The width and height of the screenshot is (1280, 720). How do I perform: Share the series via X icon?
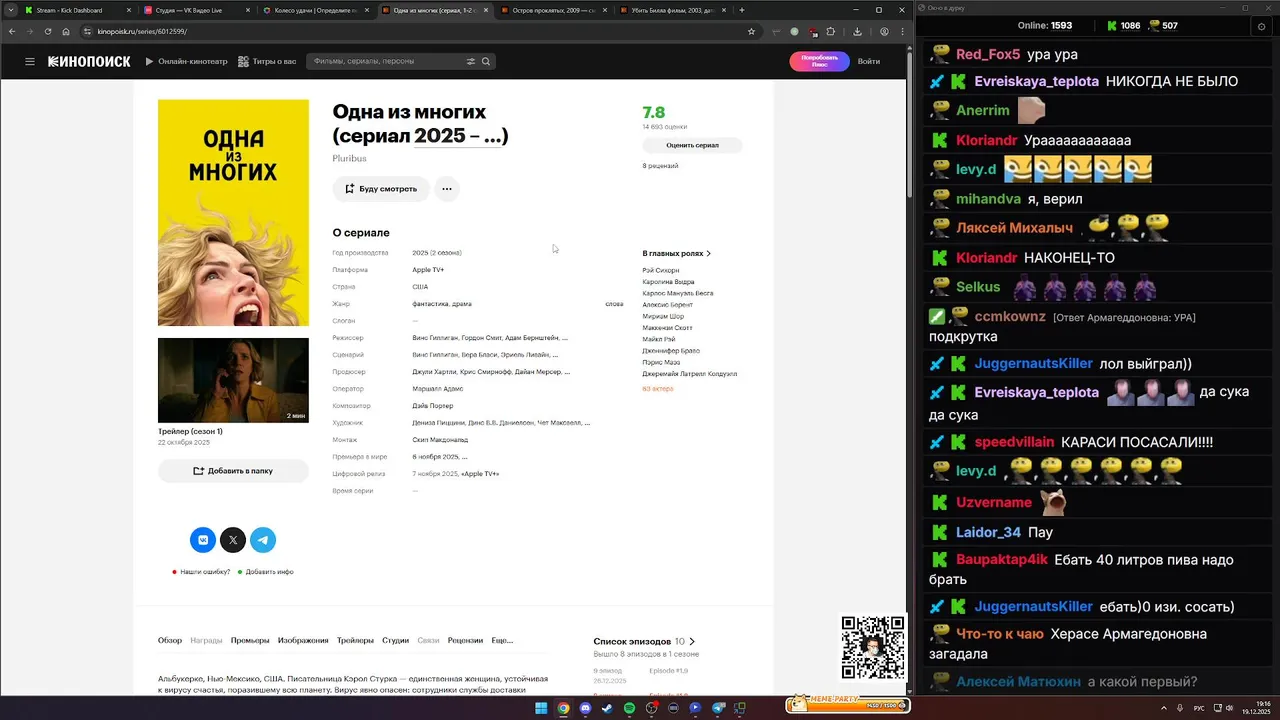233,540
